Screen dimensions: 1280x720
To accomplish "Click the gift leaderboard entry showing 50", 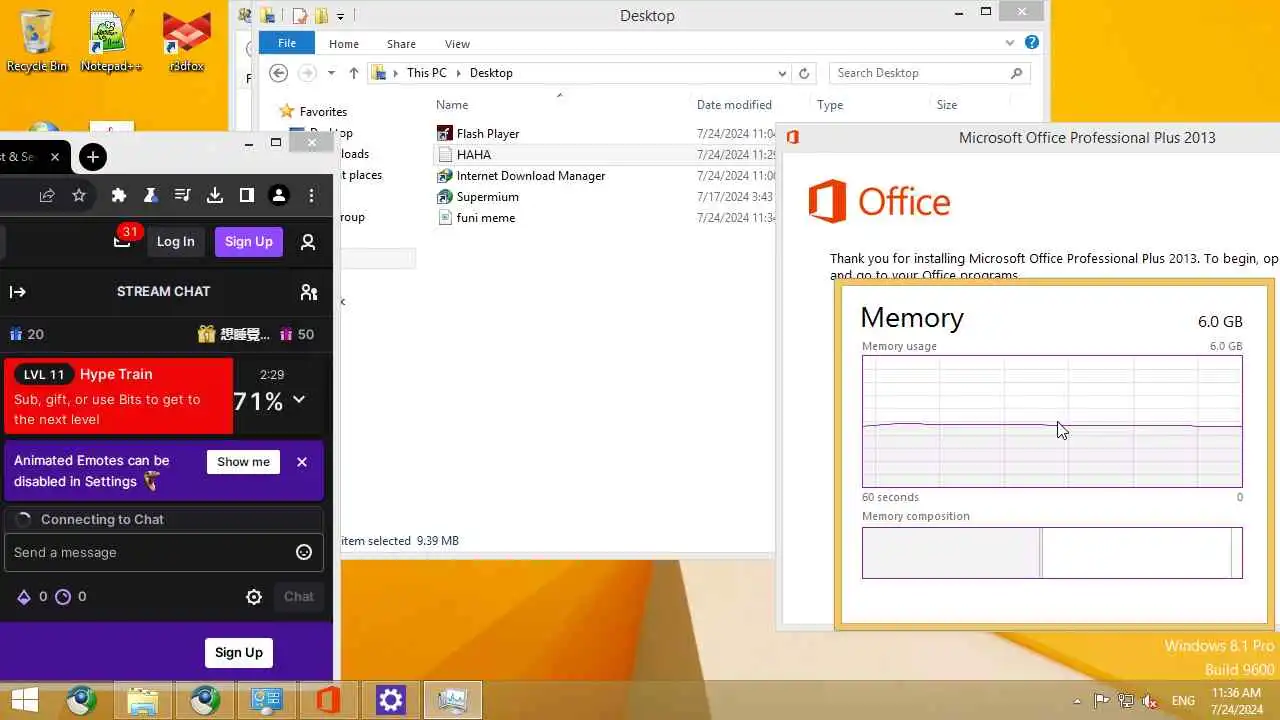I will [297, 334].
